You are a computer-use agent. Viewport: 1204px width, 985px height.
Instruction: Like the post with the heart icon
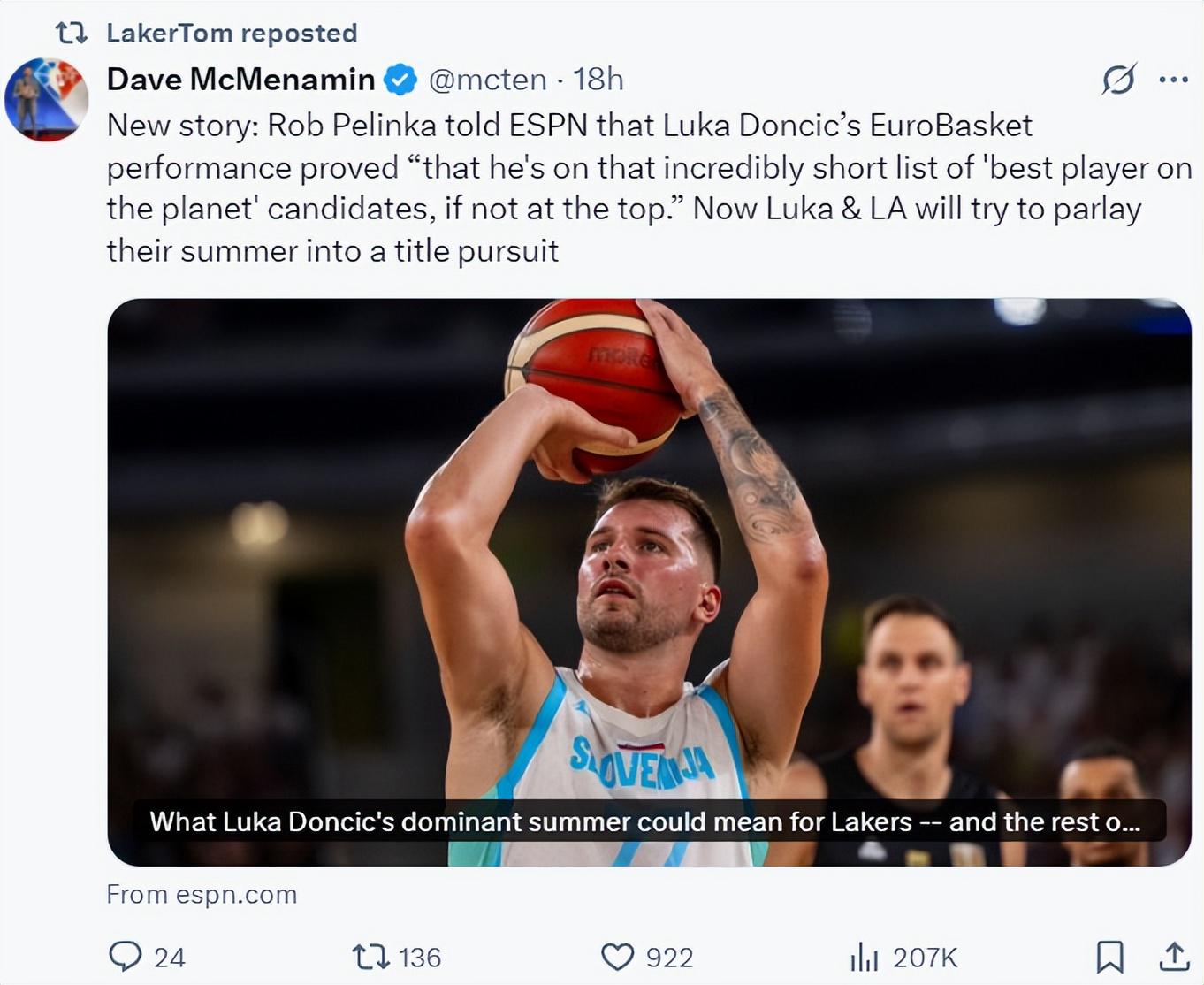(617, 956)
